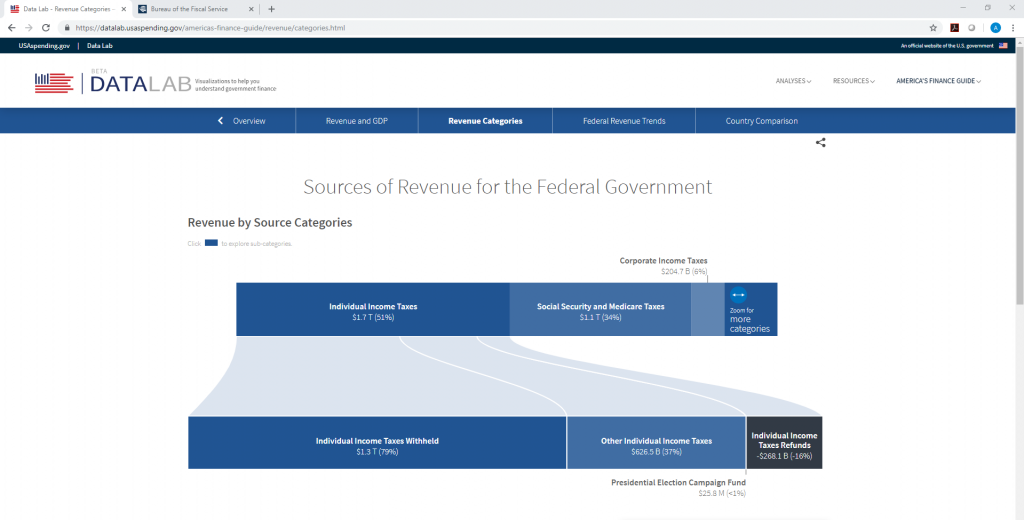The height and width of the screenshot is (520, 1024).
Task: Go back to Overview
Action: [x=242, y=121]
